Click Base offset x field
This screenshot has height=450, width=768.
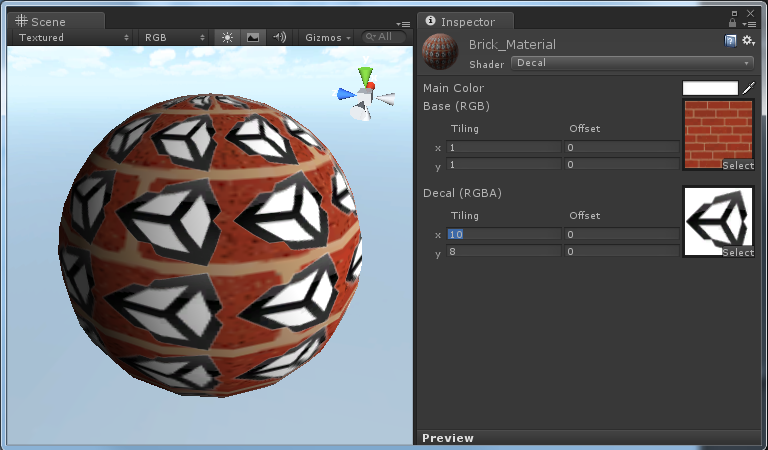622,147
